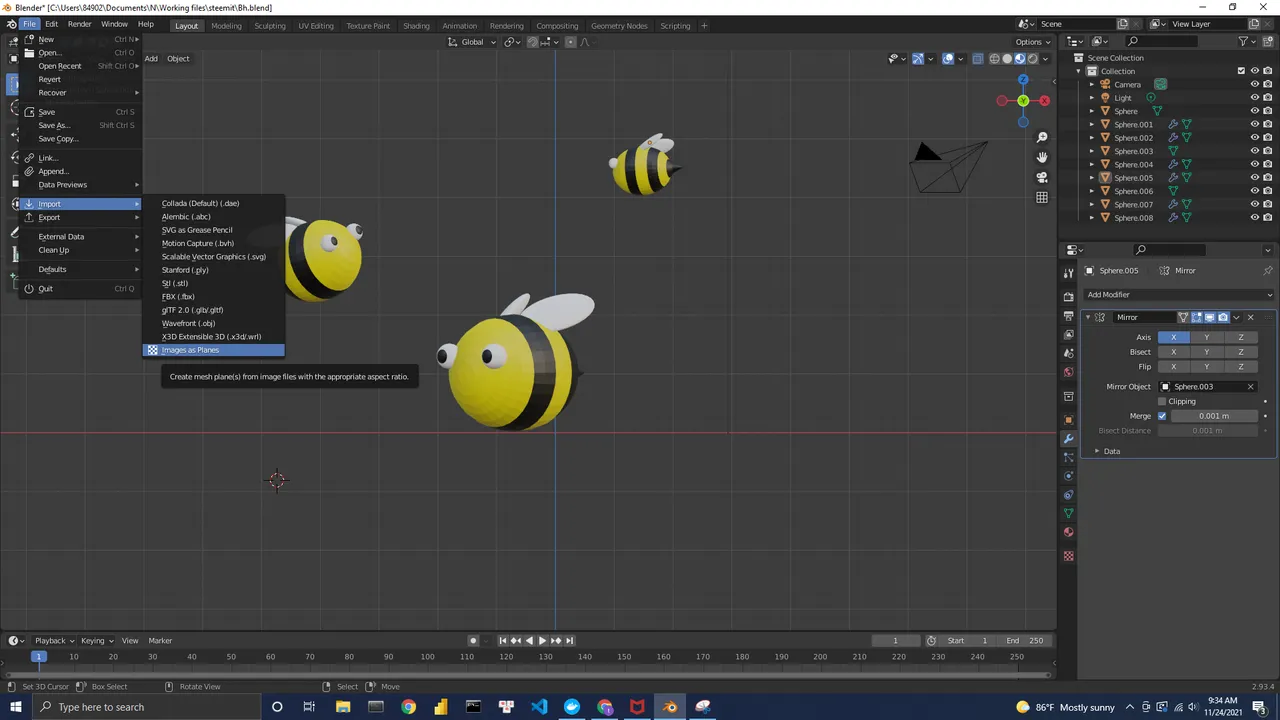This screenshot has width=1280, height=720.
Task: Switch to rendered viewport shading
Action: pyautogui.click(x=1033, y=58)
